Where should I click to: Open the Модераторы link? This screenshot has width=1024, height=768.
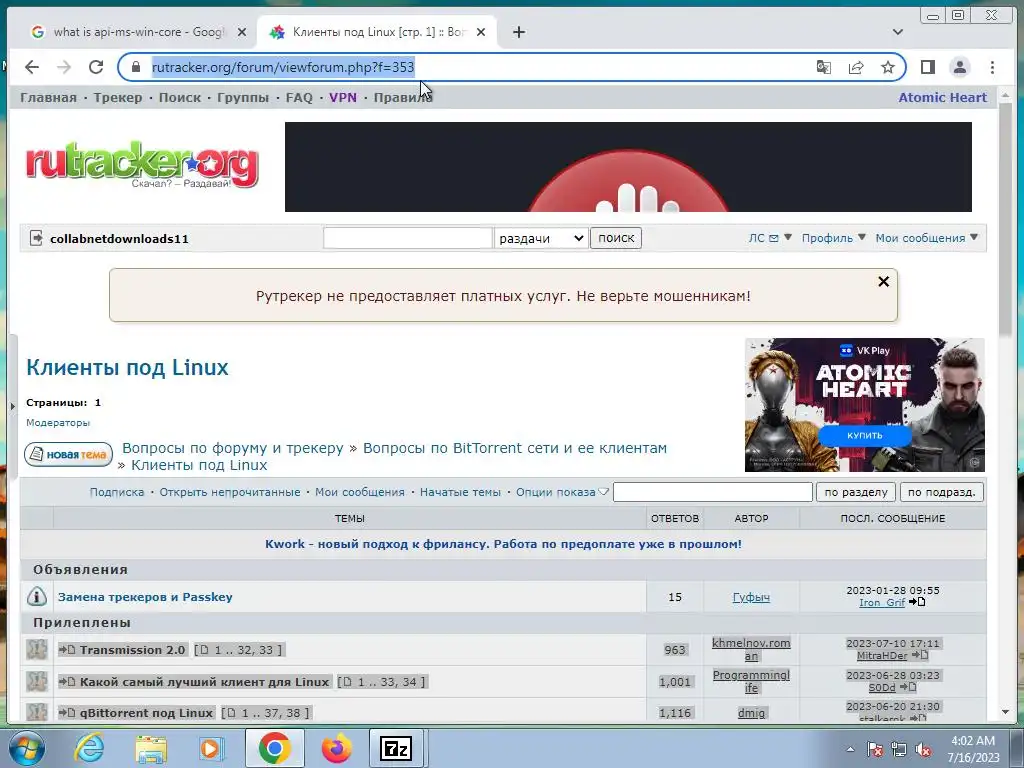(x=58, y=423)
